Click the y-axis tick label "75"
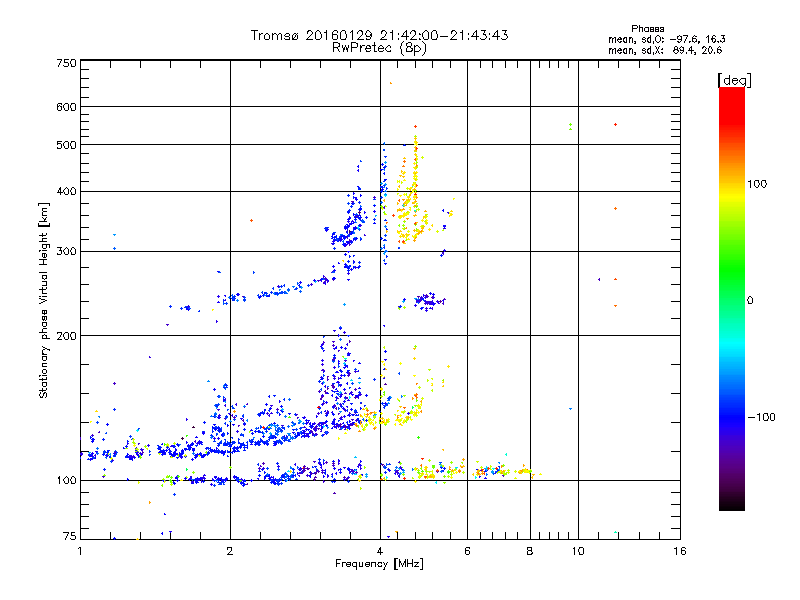 pyautogui.click(x=70, y=536)
